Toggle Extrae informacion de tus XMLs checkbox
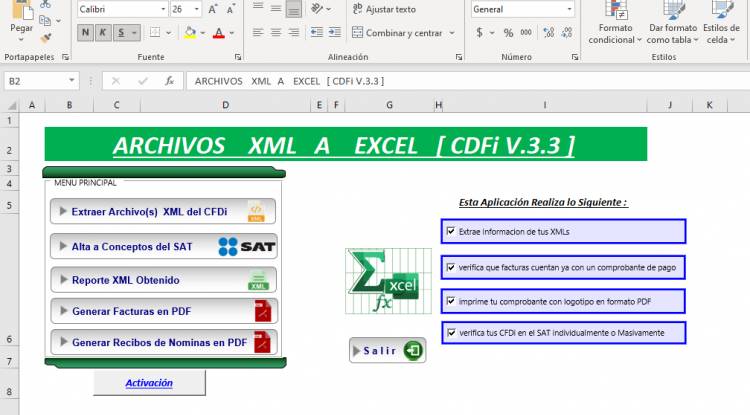 click(451, 231)
